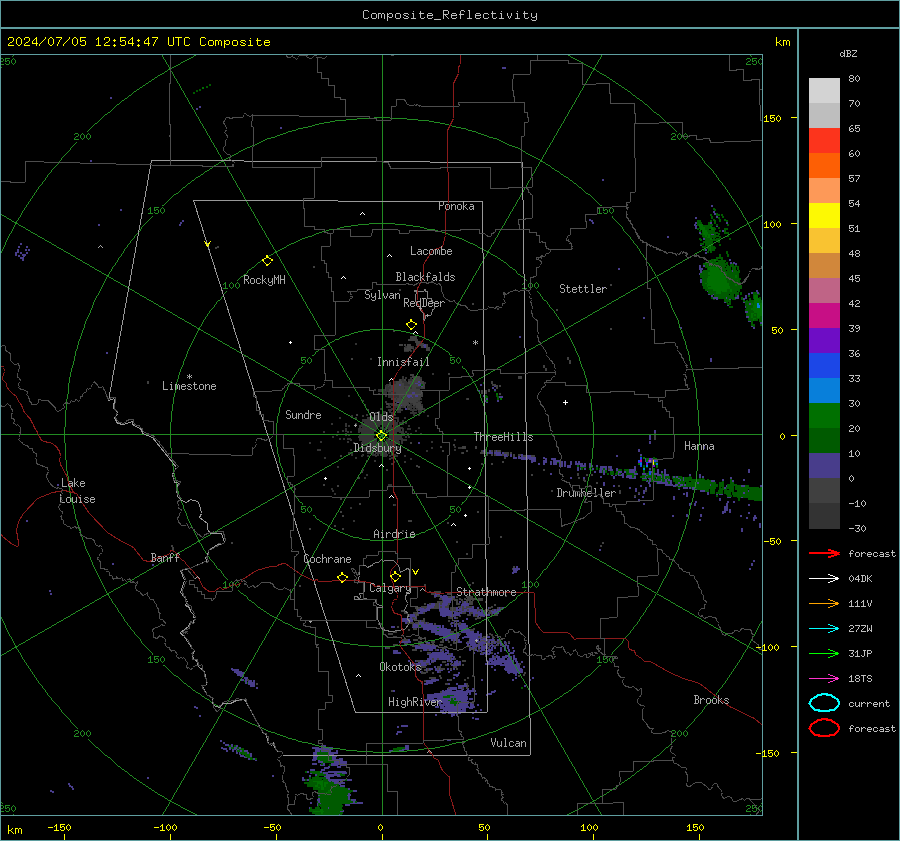Click the current legend label
The width and height of the screenshot is (900, 841).
[x=869, y=703]
